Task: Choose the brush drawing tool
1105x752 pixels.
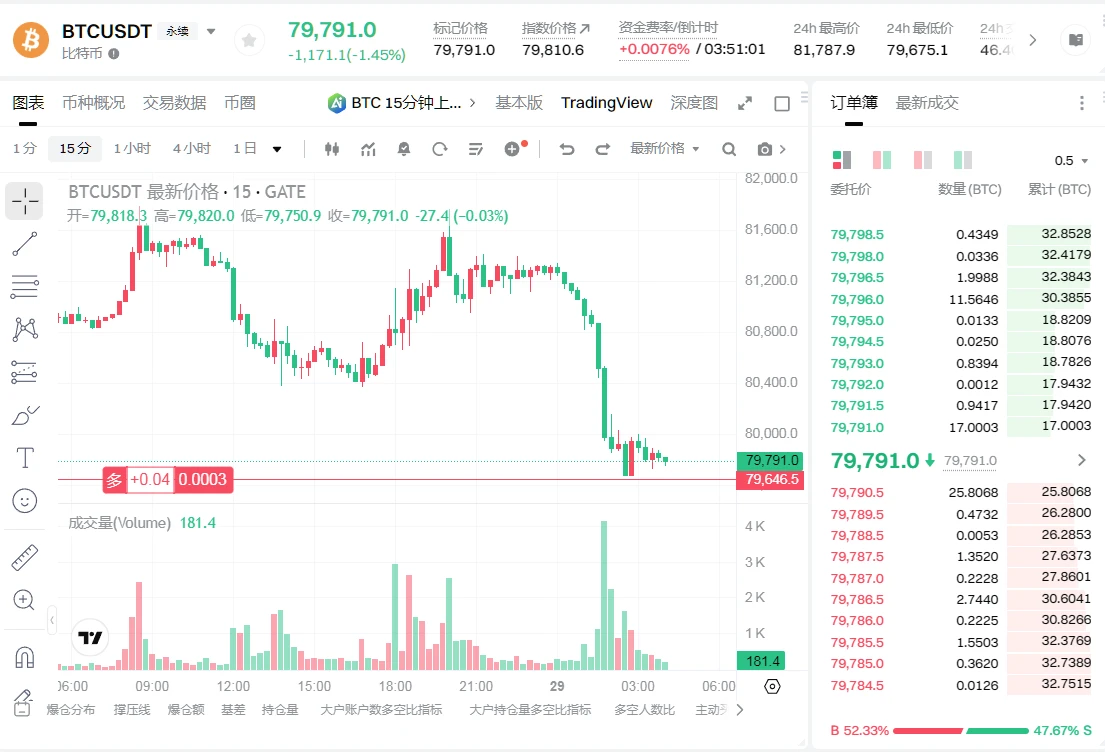Action: pos(24,415)
